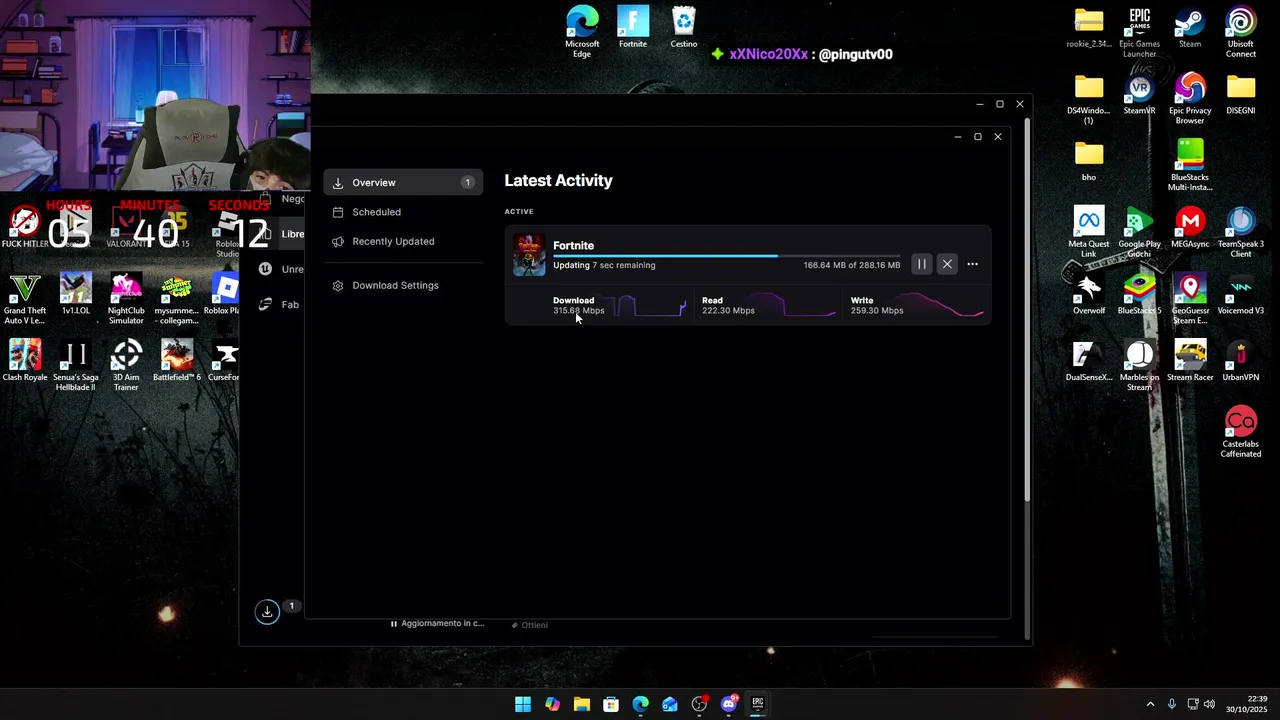The width and height of the screenshot is (1280, 720).
Task: Select Meta Quest Link desktop icon
Action: [x=1089, y=232]
